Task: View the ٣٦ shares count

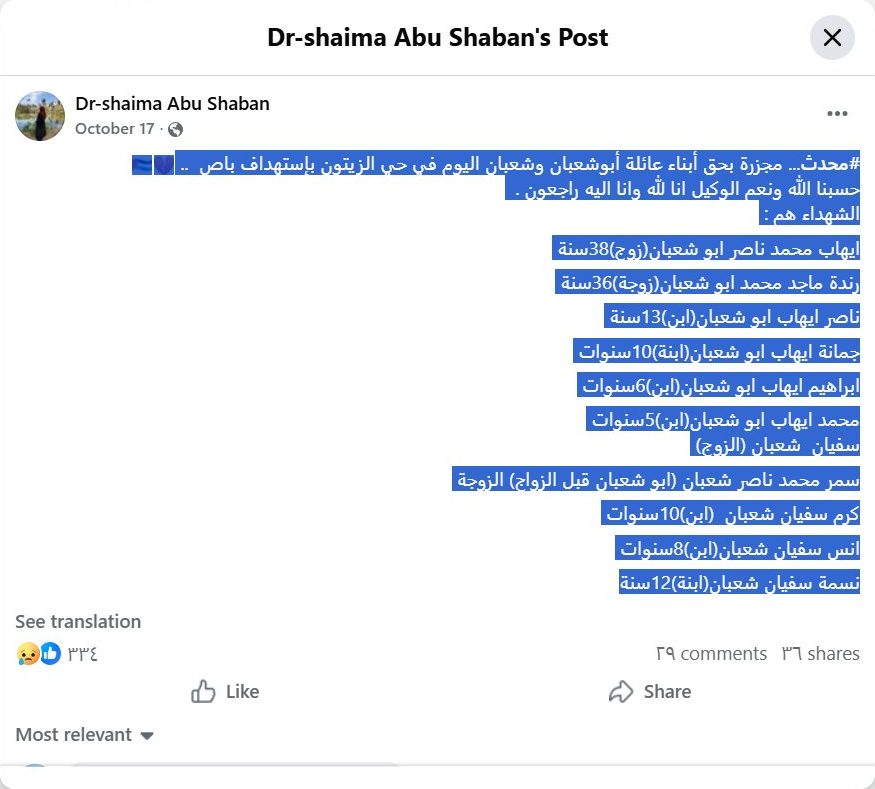Action: [x=820, y=654]
